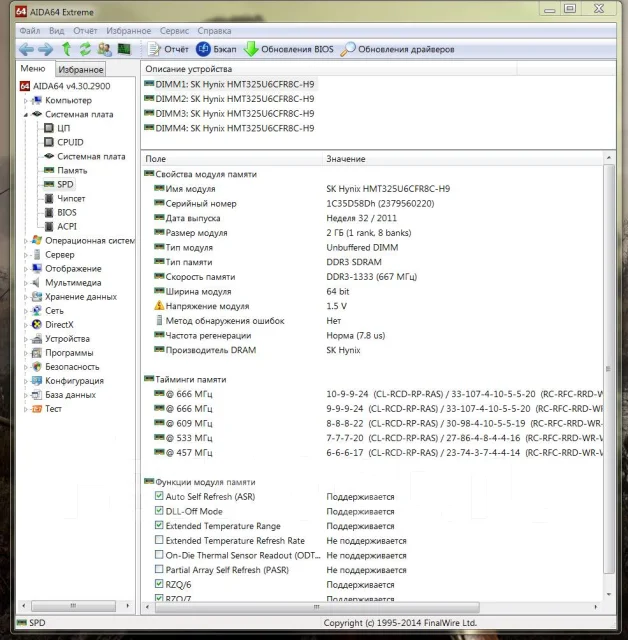Expand the Сервер tree node
628x640 pixels.
[x=25, y=255]
